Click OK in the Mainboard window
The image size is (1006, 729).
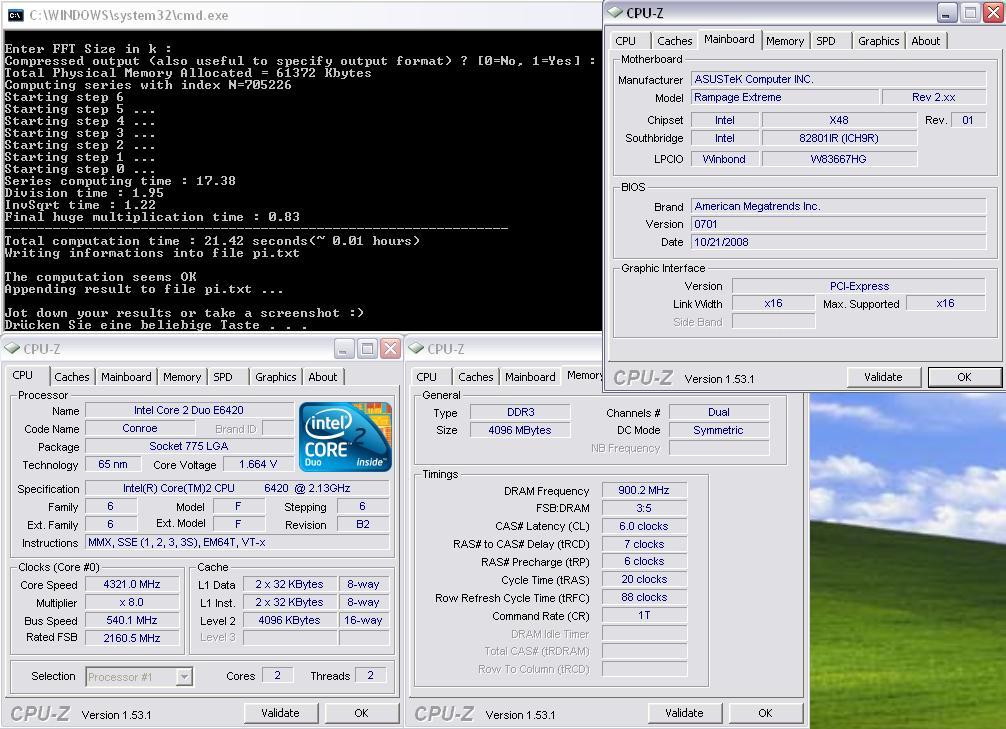pos(964,377)
